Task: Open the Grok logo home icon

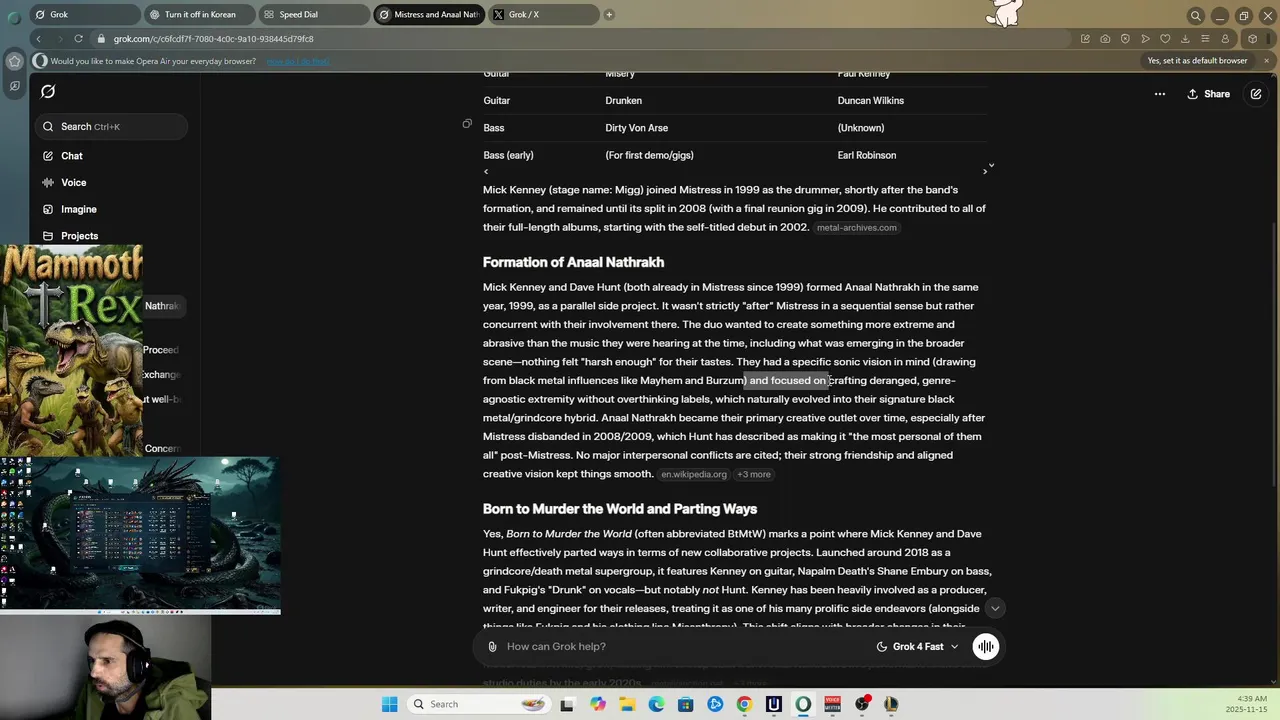Action: [x=47, y=92]
